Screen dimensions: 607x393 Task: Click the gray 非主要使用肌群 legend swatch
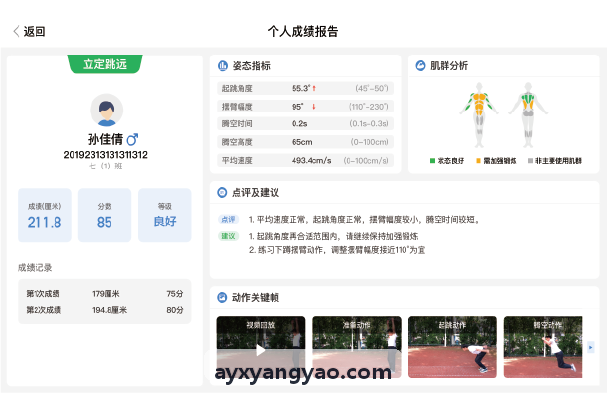(530, 161)
